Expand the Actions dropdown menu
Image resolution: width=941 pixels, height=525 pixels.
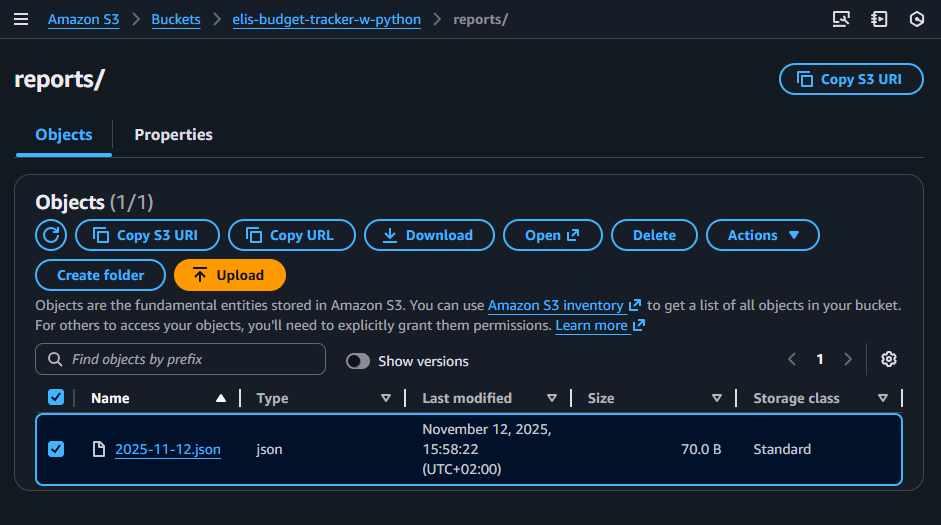tap(762, 235)
